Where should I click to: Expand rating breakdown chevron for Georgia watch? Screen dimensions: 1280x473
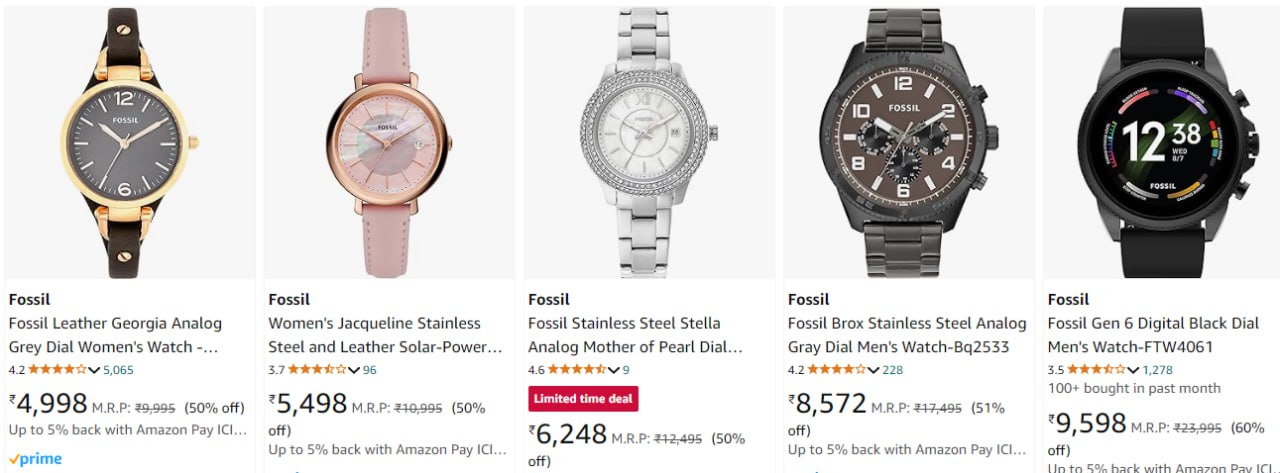(95, 369)
